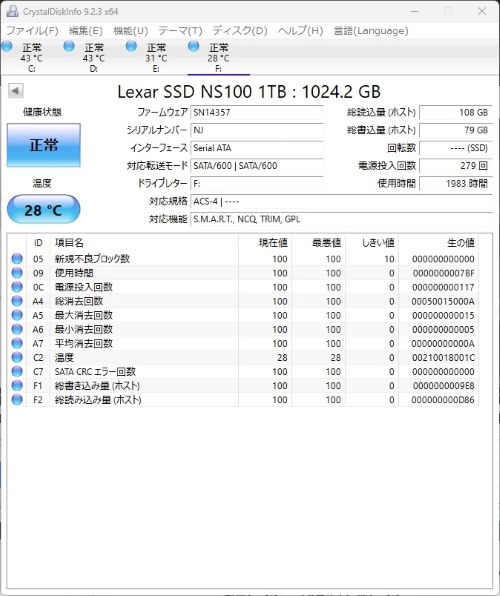
Task: Click the 28 °C temperature button
Action: (x=44, y=209)
